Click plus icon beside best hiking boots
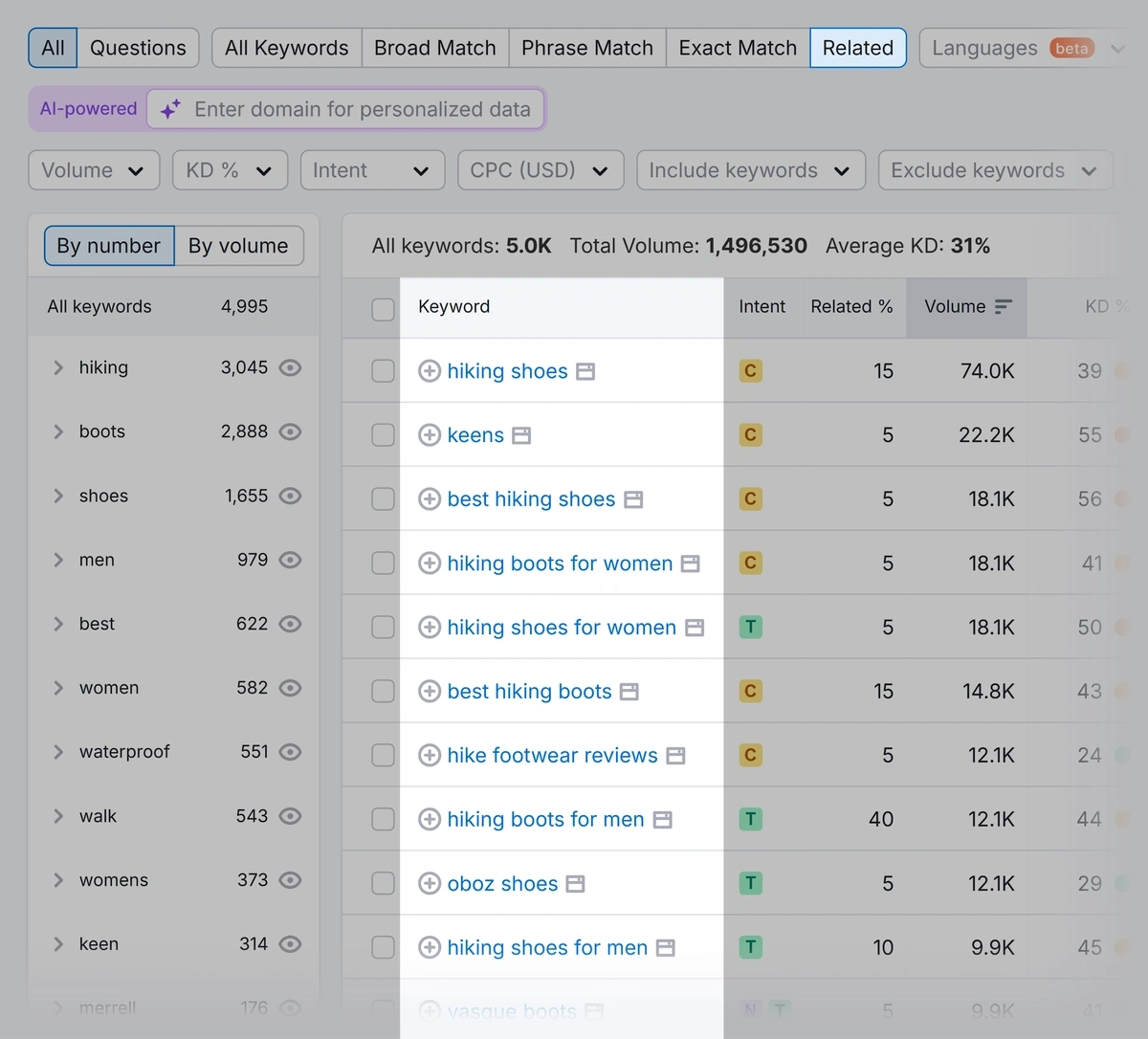This screenshot has width=1148, height=1039. [x=430, y=692]
